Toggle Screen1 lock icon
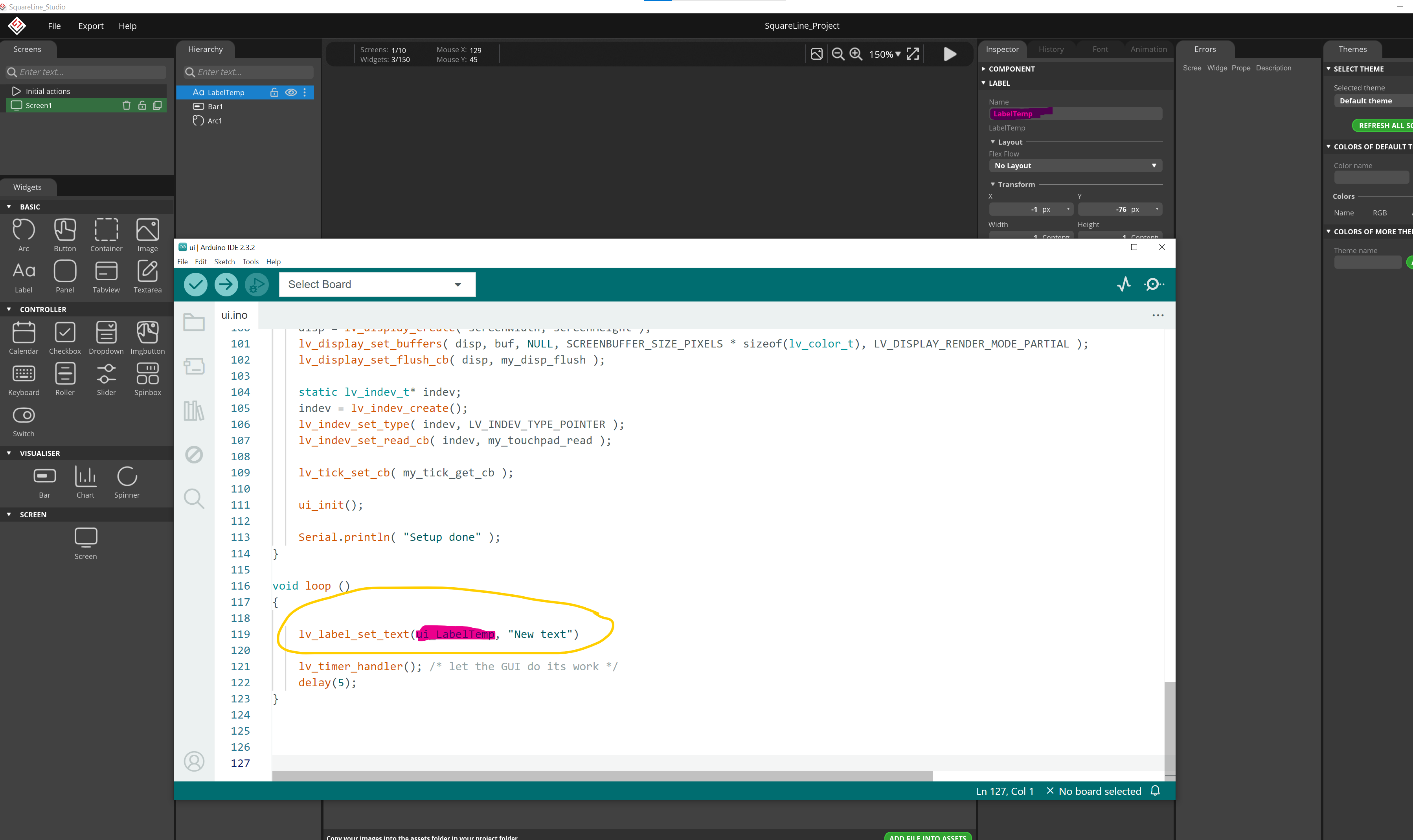 coord(142,105)
